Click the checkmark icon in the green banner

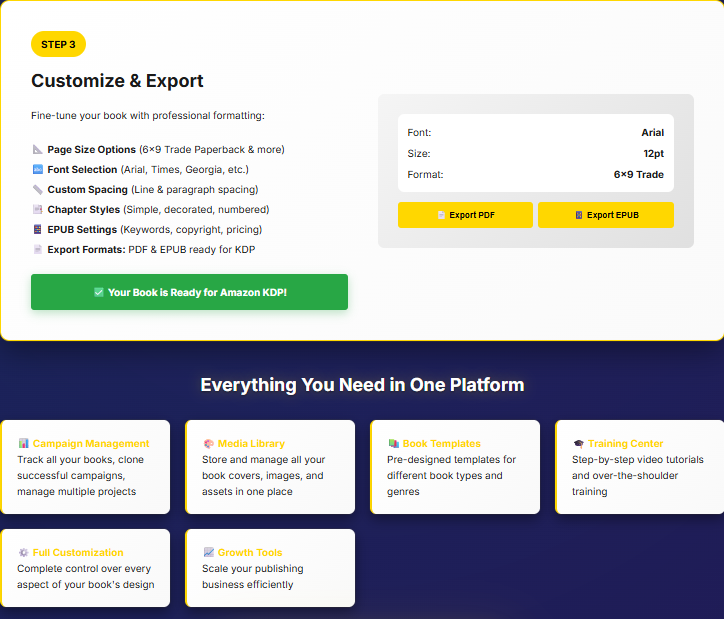[98, 292]
